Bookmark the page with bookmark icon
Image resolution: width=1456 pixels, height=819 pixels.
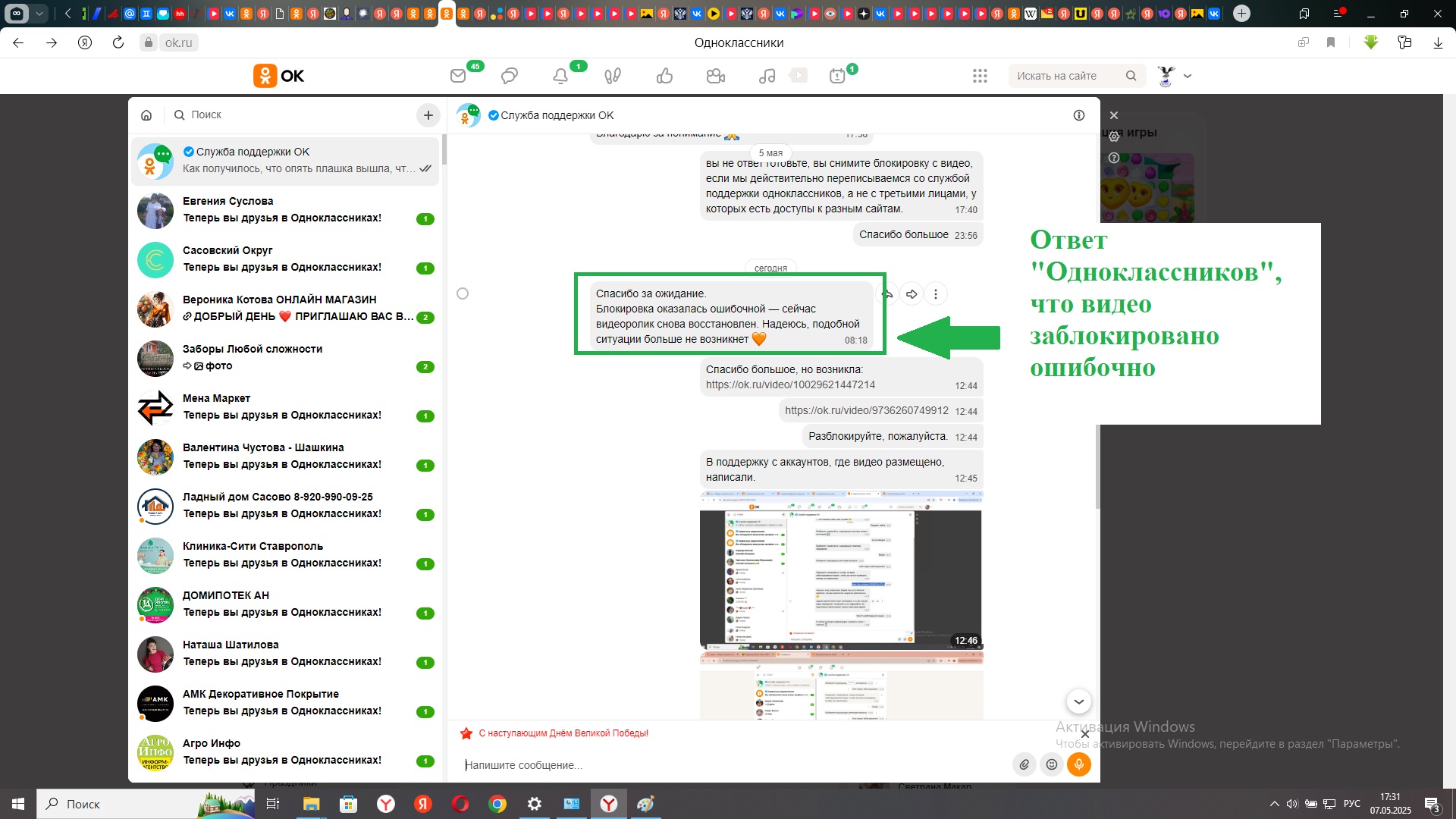coord(1331,43)
